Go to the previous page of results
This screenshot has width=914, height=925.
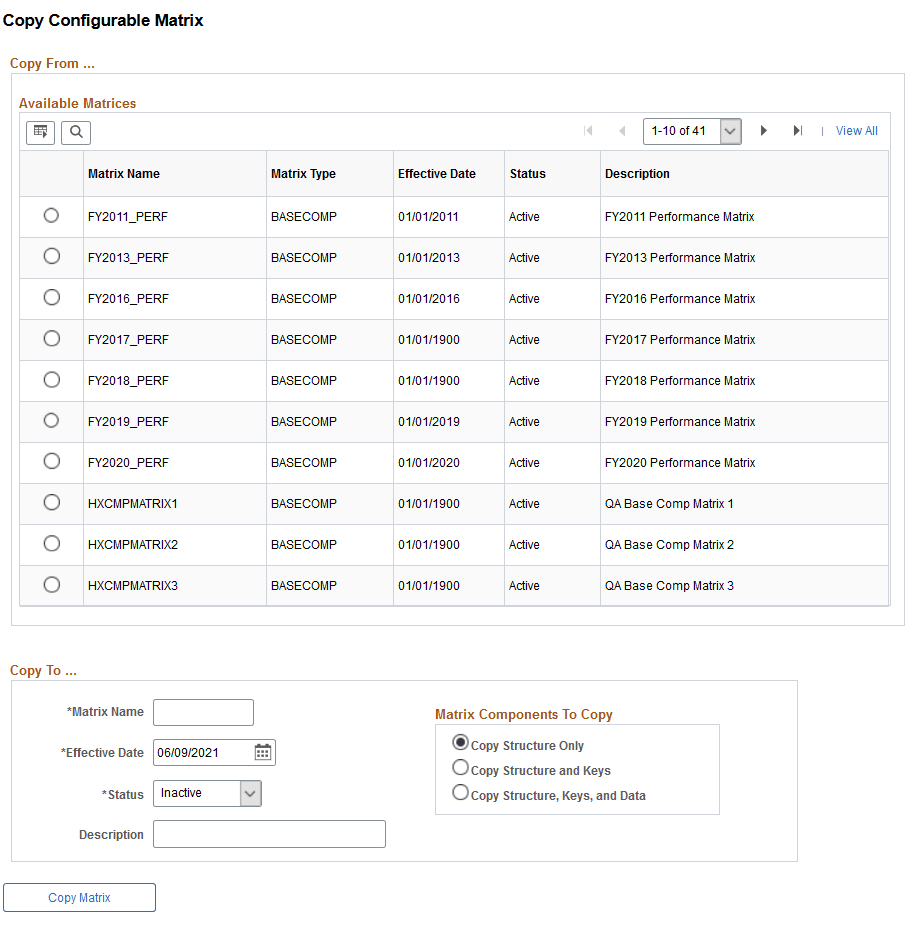click(x=622, y=130)
